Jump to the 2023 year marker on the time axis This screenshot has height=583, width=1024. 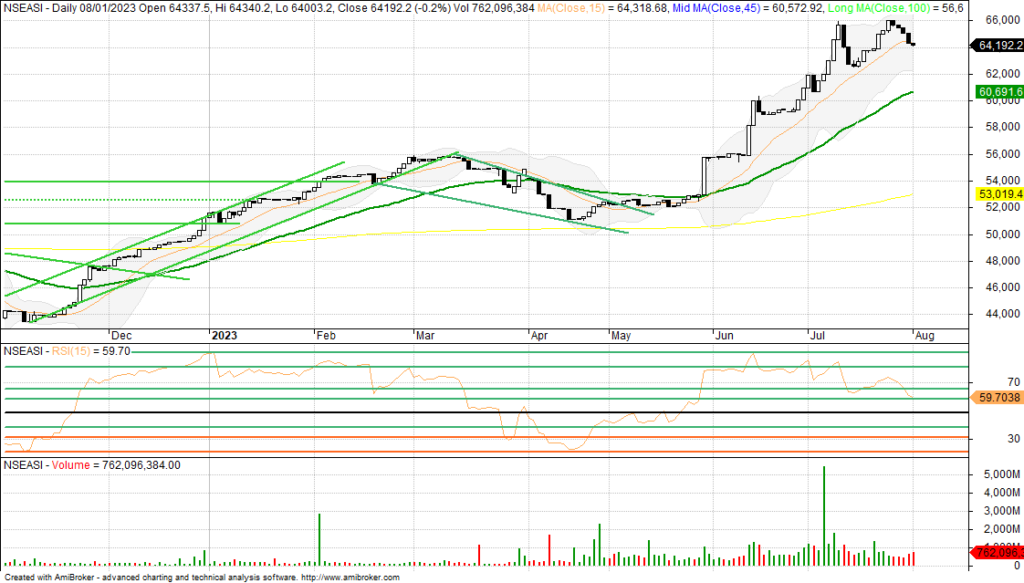click(225, 336)
